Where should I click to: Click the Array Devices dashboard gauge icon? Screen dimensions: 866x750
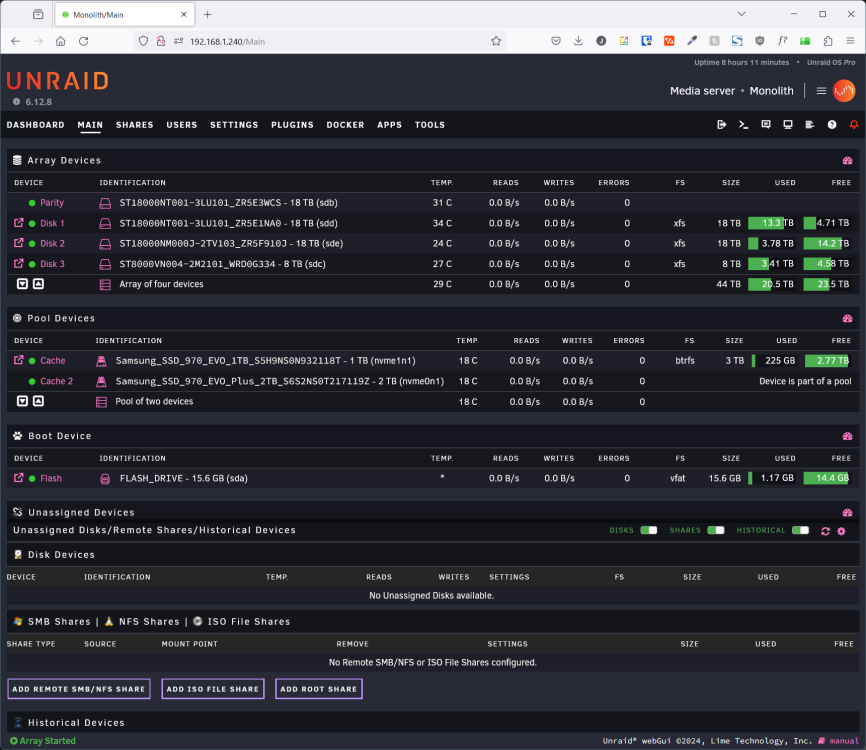coord(847,160)
